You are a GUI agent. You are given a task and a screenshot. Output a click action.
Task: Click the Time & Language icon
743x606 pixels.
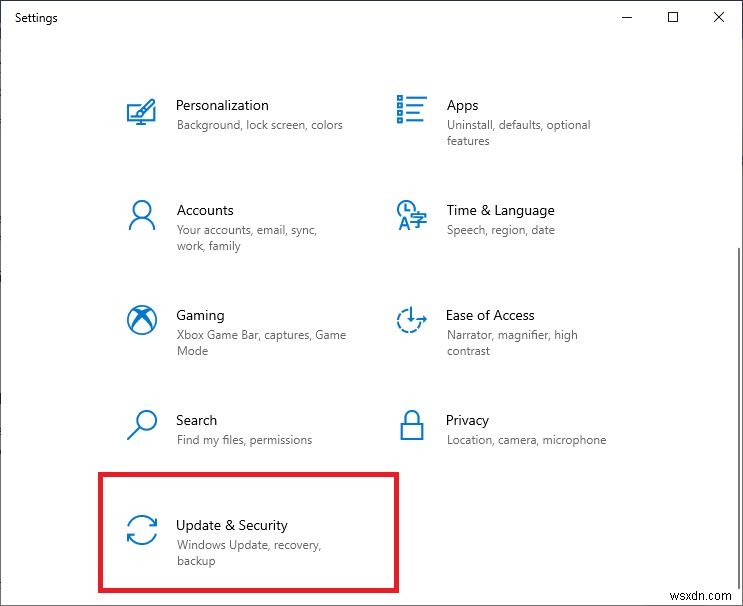pos(412,215)
